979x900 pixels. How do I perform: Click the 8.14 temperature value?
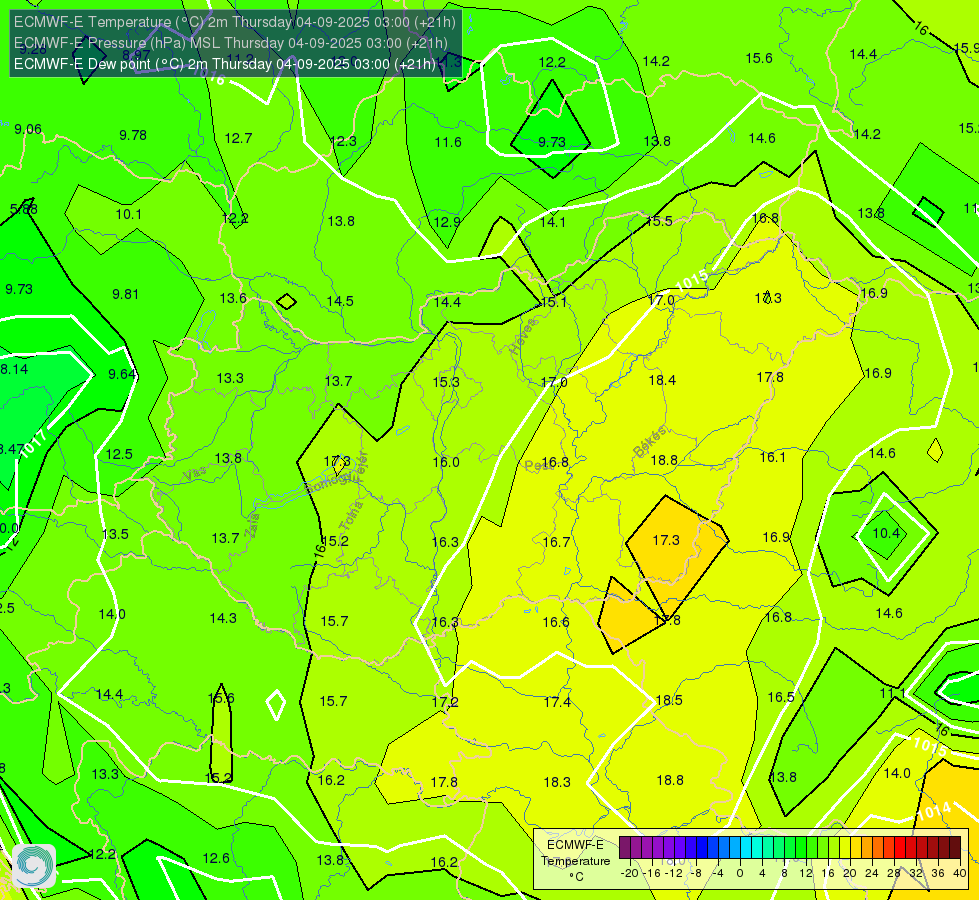pos(14,369)
